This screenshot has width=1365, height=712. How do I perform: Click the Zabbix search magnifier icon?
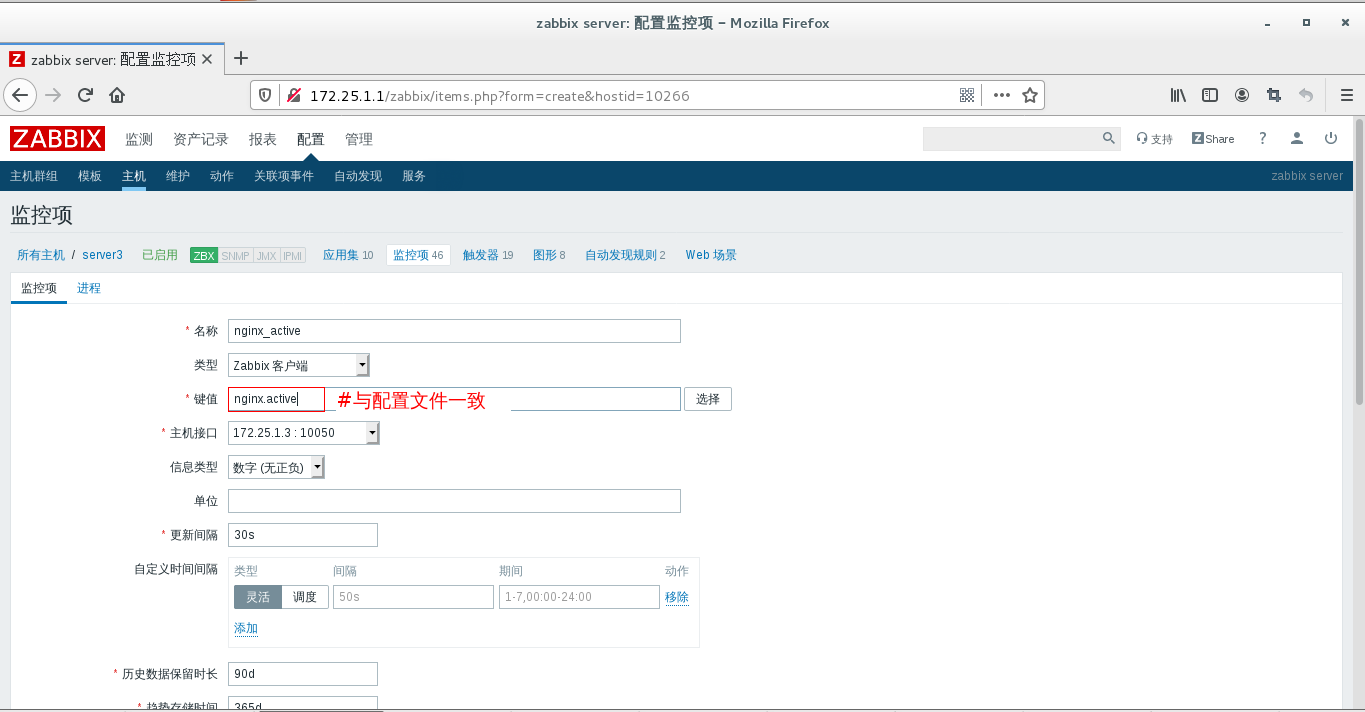1108,138
